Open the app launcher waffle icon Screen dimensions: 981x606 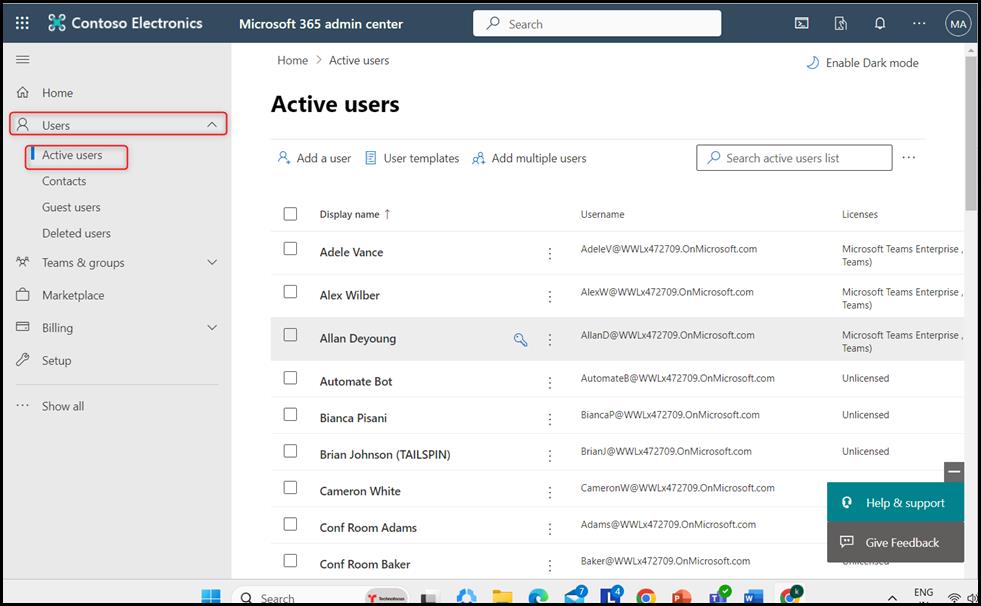pos(22,23)
